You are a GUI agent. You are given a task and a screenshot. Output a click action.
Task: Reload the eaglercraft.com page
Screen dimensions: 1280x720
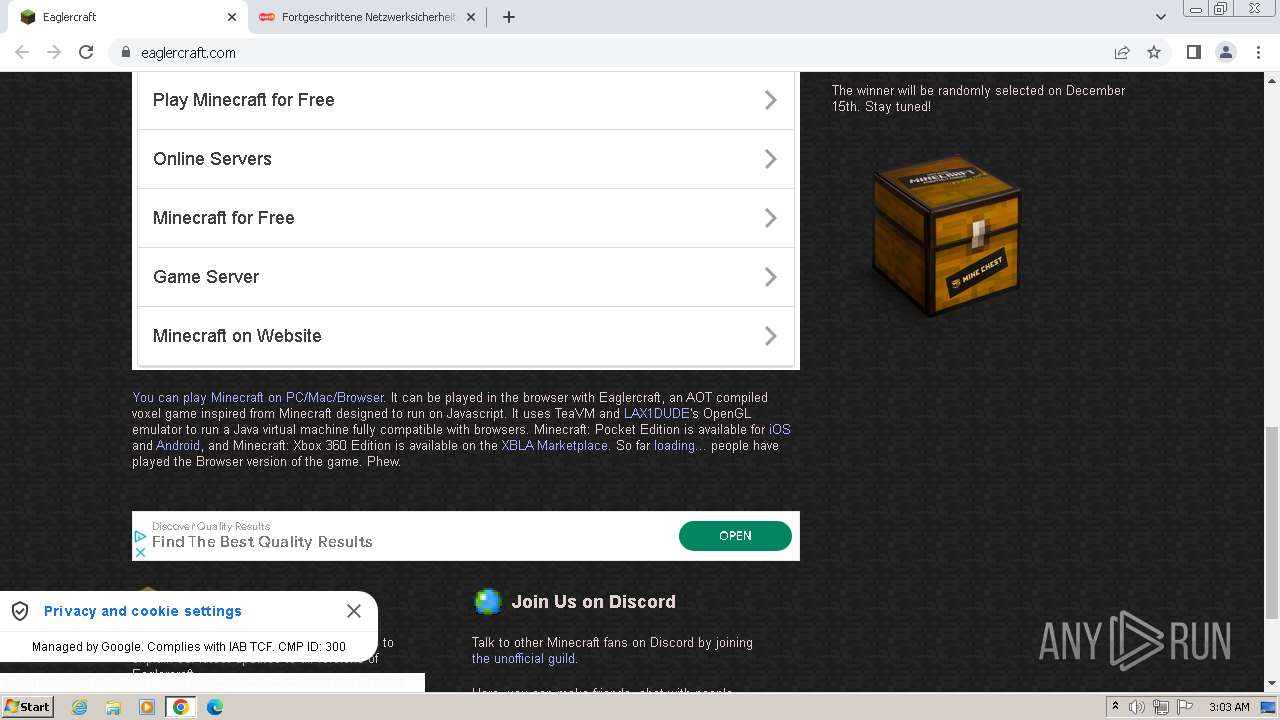pyautogui.click(x=86, y=52)
